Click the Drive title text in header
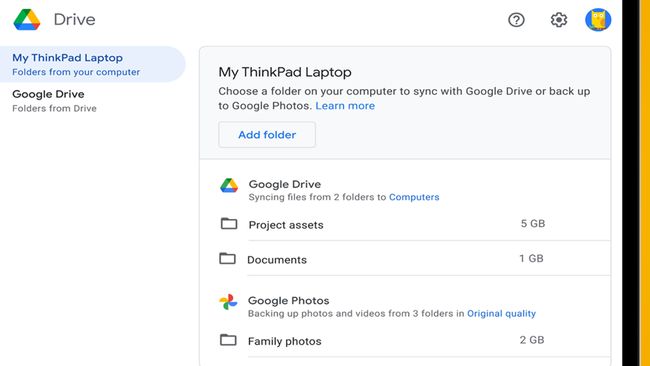 [75, 19]
